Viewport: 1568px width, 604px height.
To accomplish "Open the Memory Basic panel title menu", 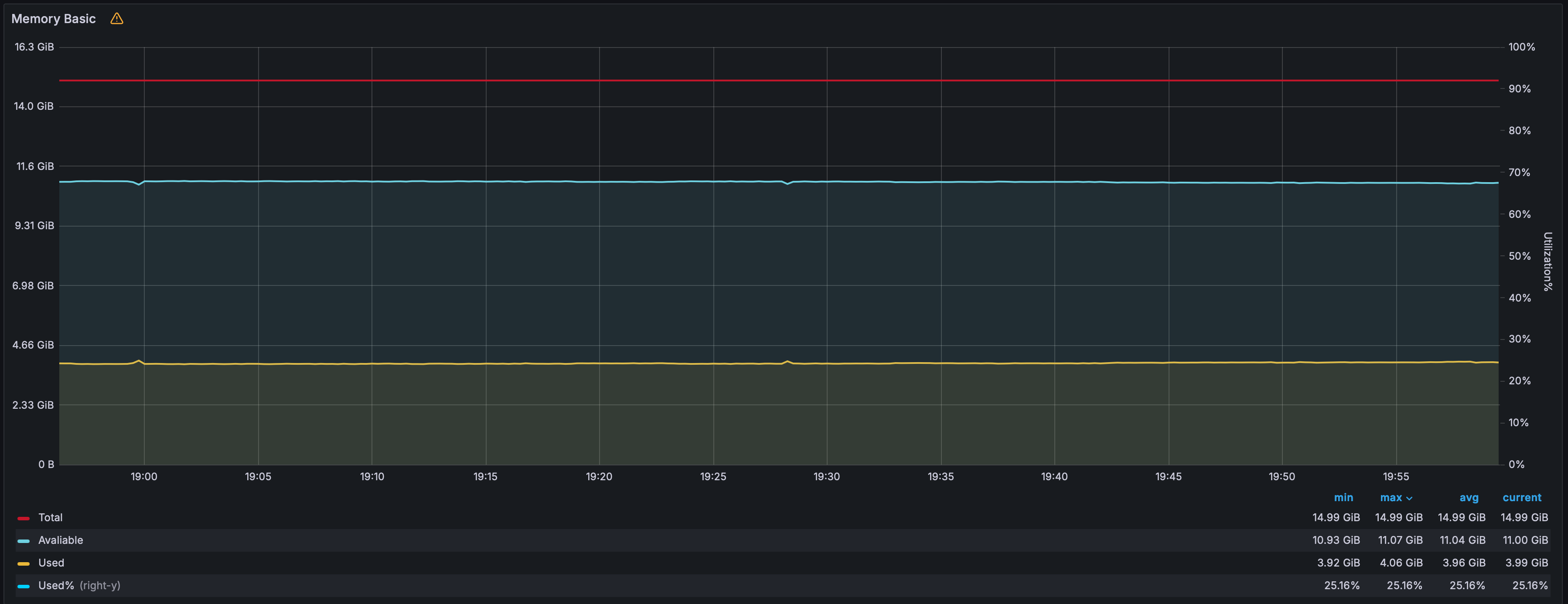I will point(54,19).
